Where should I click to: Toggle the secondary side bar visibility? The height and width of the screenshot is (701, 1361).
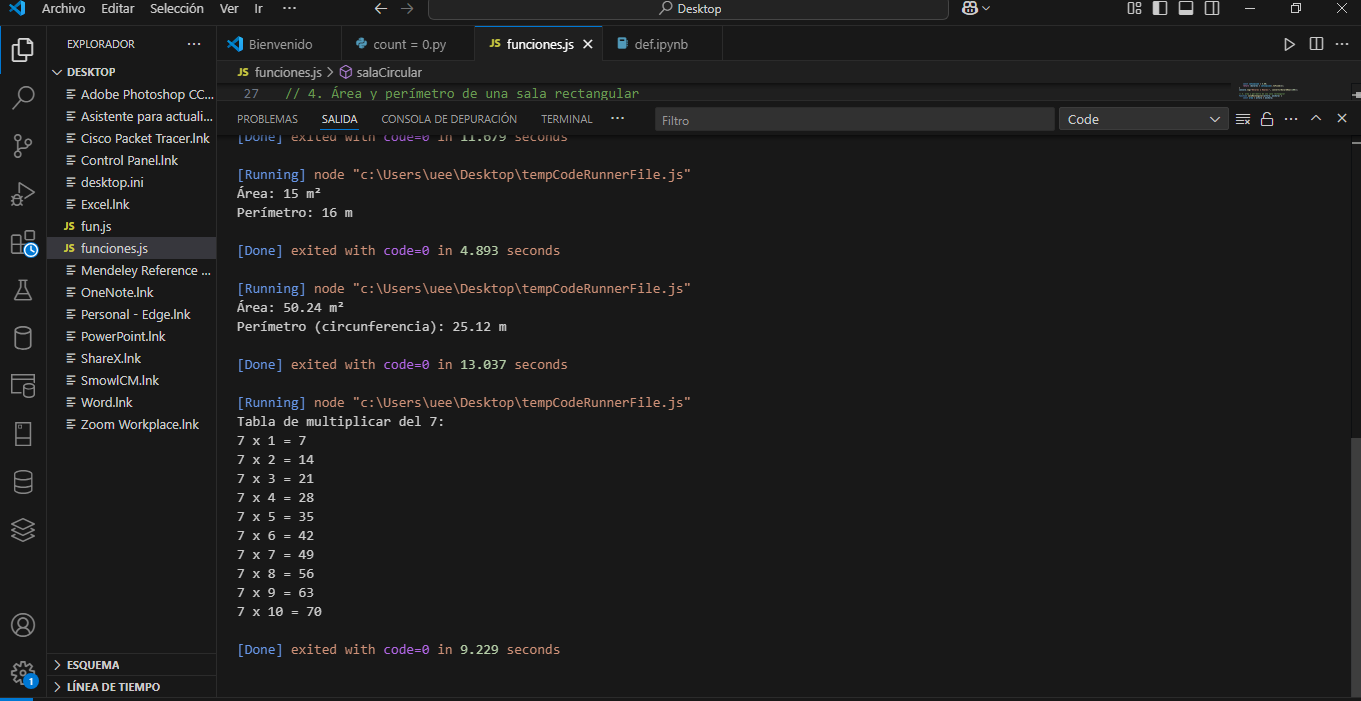click(x=1212, y=8)
